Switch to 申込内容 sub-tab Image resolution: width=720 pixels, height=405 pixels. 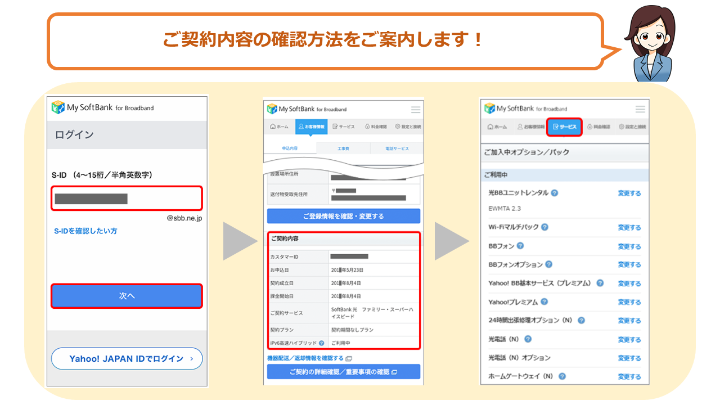click(x=290, y=148)
